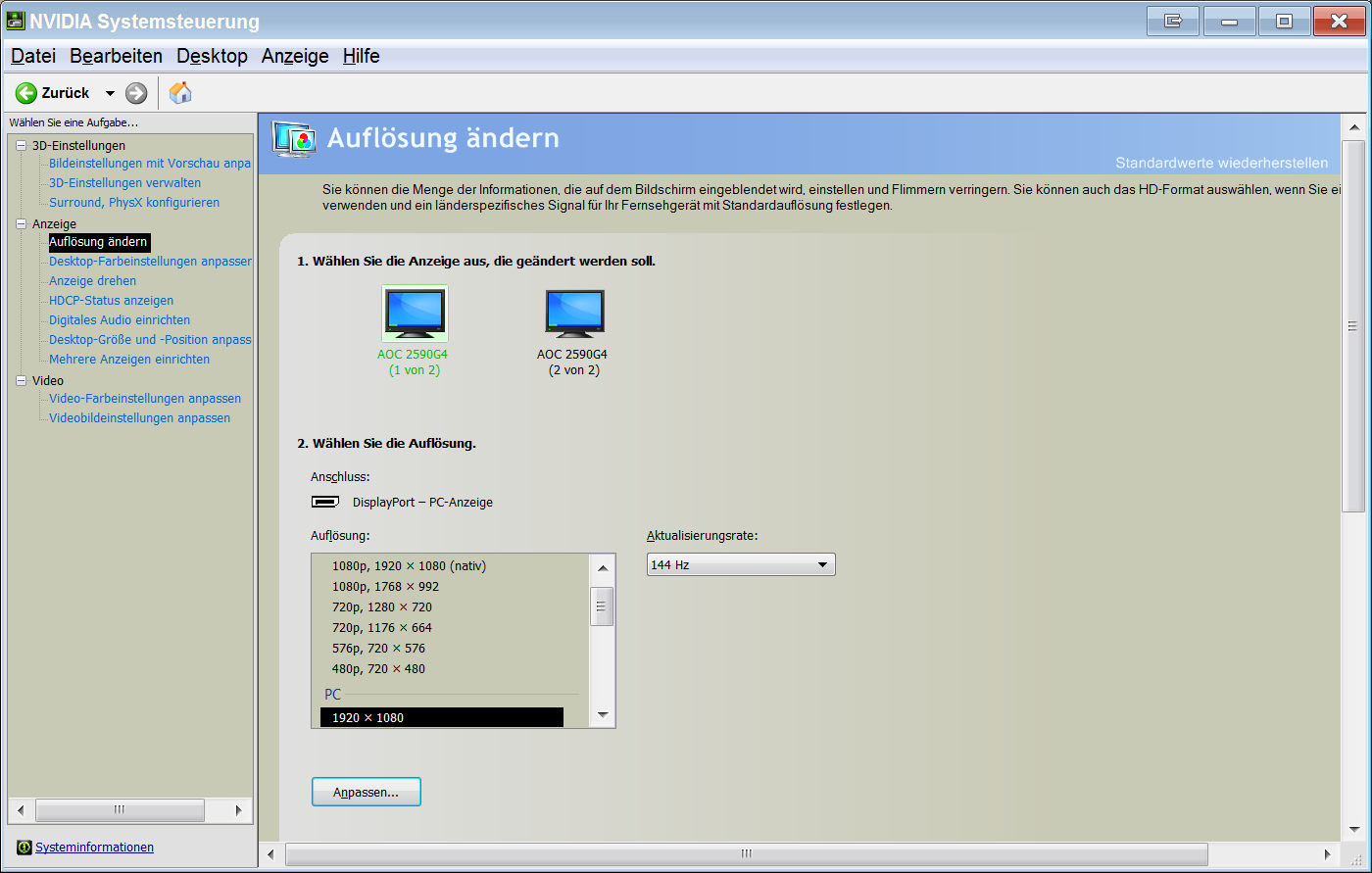The height and width of the screenshot is (873, 1372).
Task: Select resolution 1080p, 1920 × 1080 (nativ)
Action: (x=409, y=566)
